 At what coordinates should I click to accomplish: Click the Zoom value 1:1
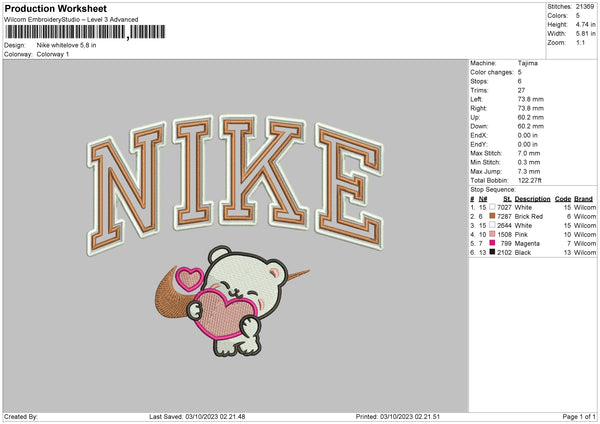click(x=580, y=42)
